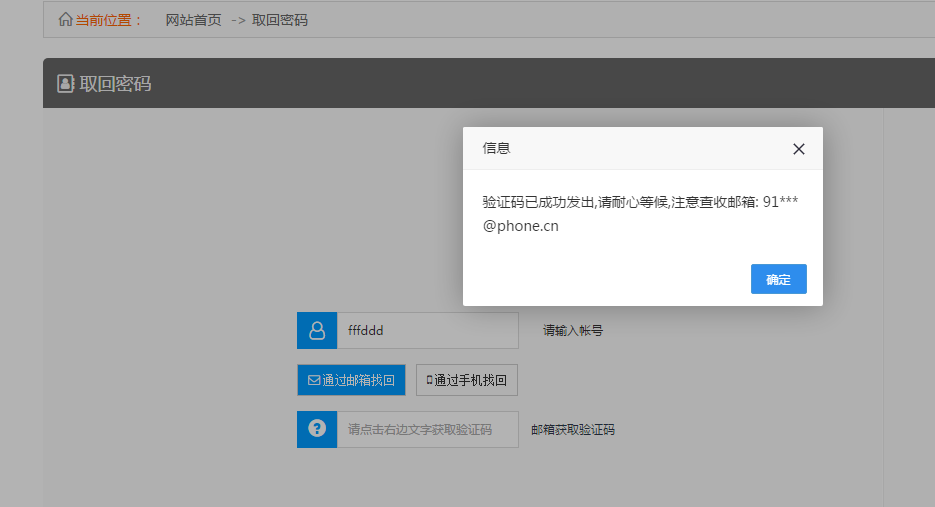The width and height of the screenshot is (935, 507).
Task: Switch to 通过手机找回 recovery option
Action: pos(467,380)
